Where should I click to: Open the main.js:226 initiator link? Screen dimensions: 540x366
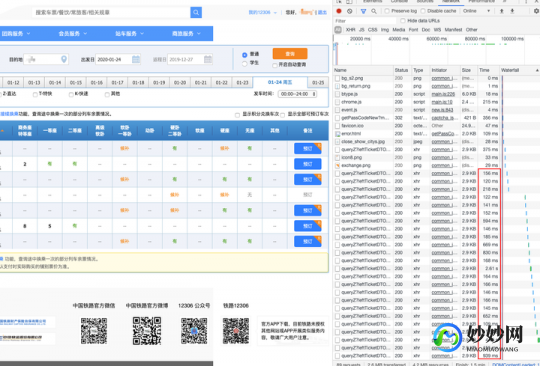pos(443,94)
